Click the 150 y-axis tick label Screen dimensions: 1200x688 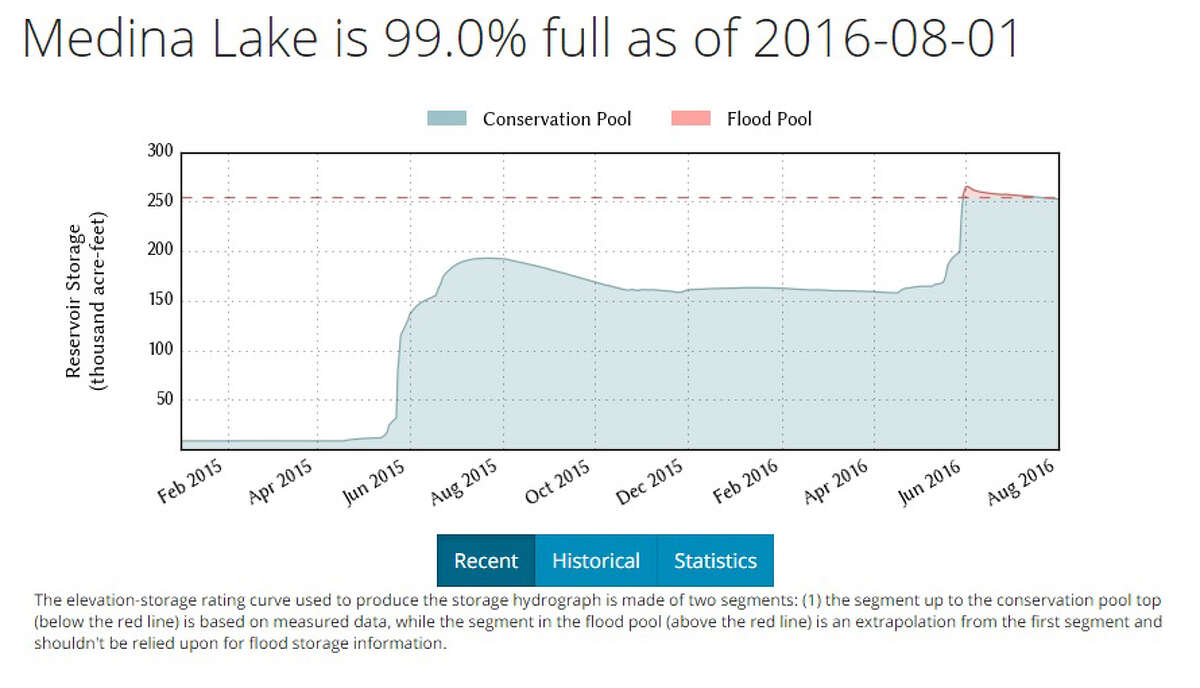(x=162, y=301)
